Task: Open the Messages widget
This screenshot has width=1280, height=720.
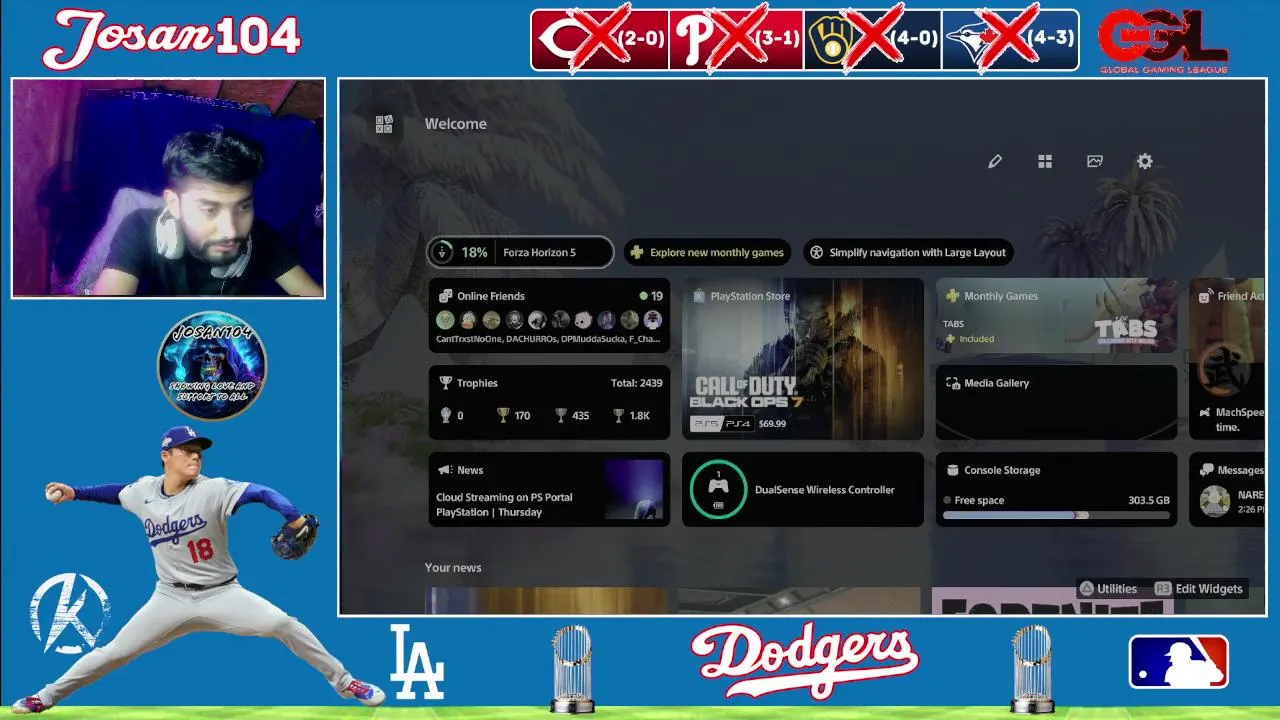Action: (x=1227, y=489)
